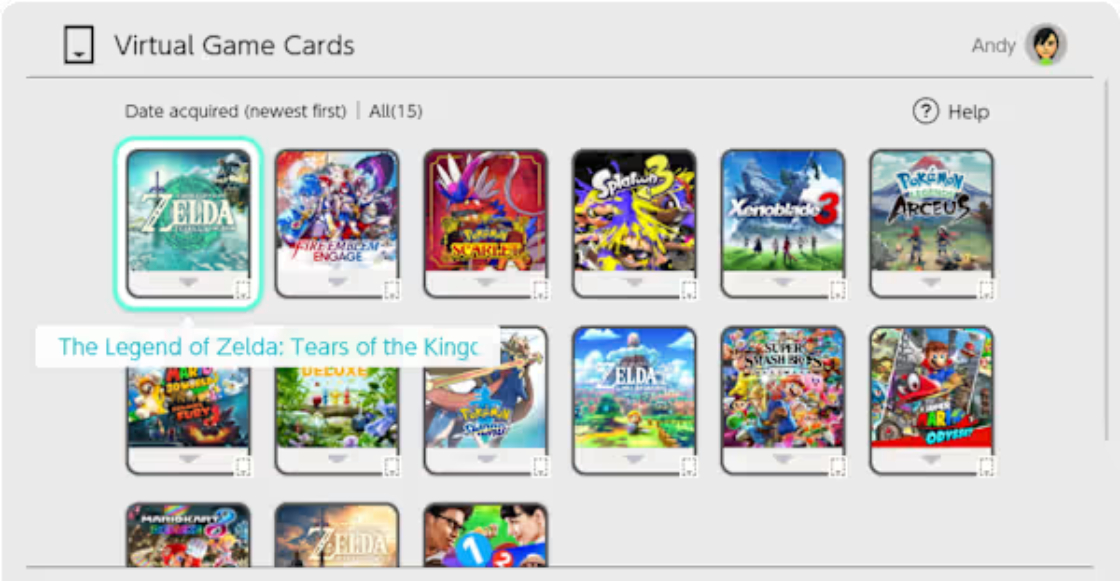Image resolution: width=1120 pixels, height=581 pixels.
Task: Click the card-slot icon on Pokémon Scarlet card
Action: 540,289
